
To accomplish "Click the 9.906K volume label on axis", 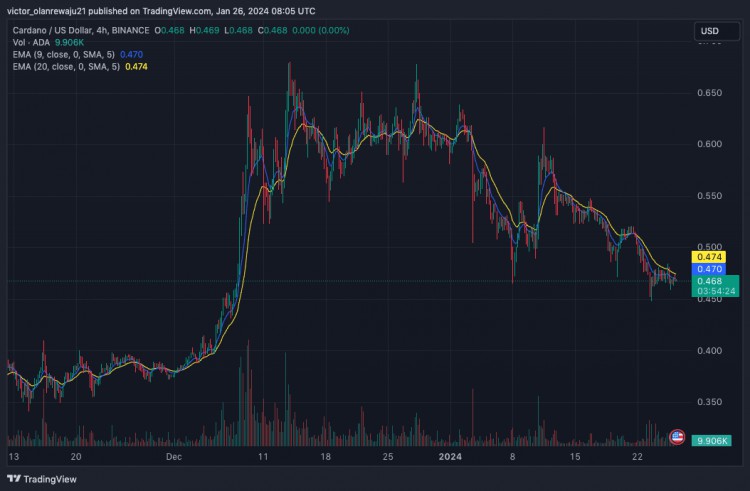I will [x=711, y=441].
